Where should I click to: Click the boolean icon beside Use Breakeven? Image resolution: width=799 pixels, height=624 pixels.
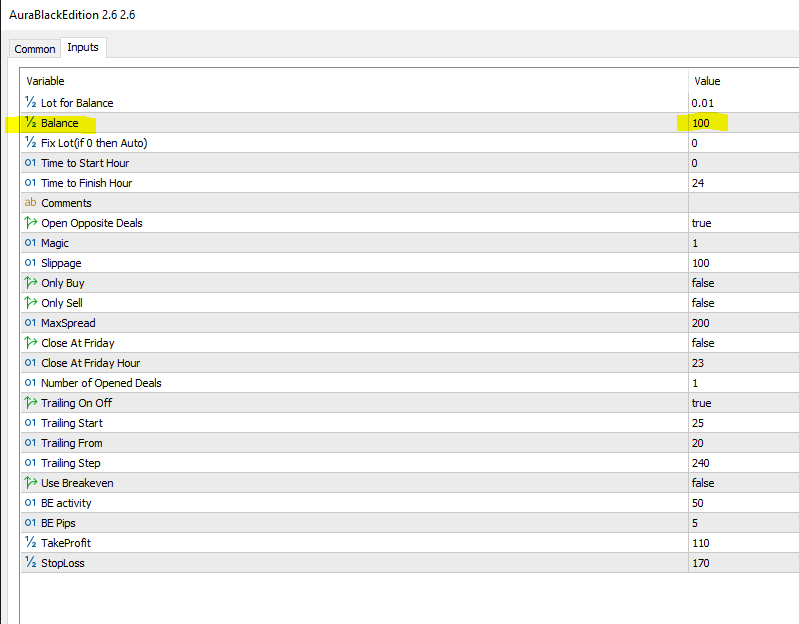tap(30, 483)
